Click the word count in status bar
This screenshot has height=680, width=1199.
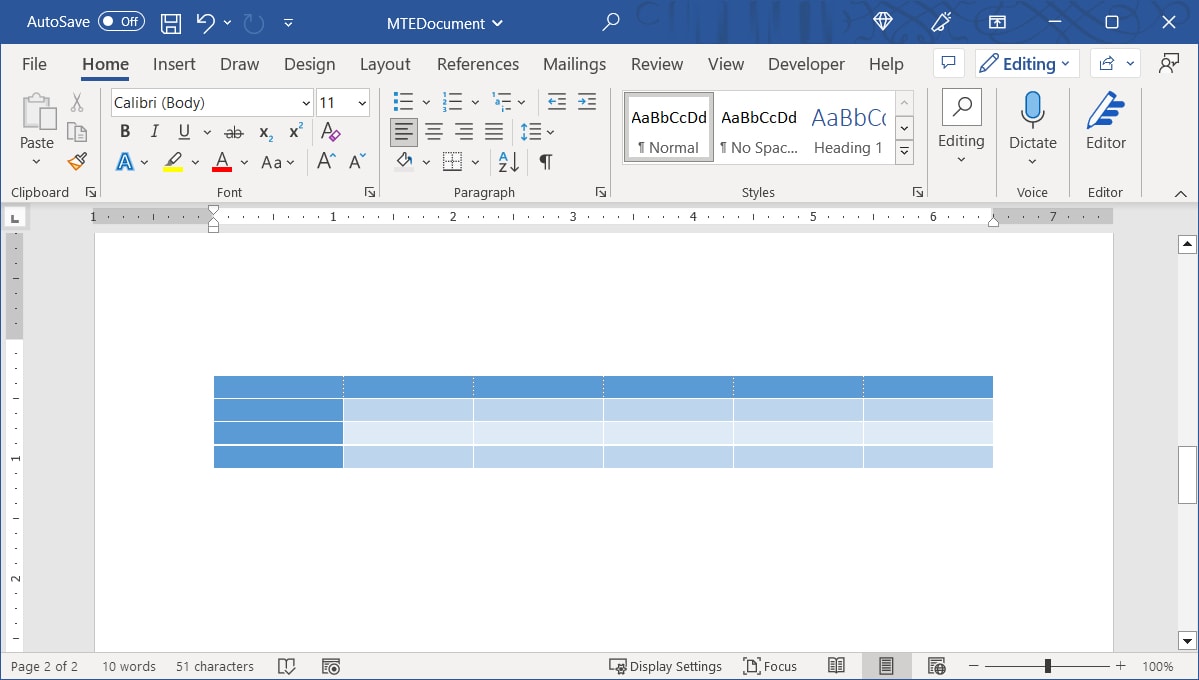click(128, 666)
